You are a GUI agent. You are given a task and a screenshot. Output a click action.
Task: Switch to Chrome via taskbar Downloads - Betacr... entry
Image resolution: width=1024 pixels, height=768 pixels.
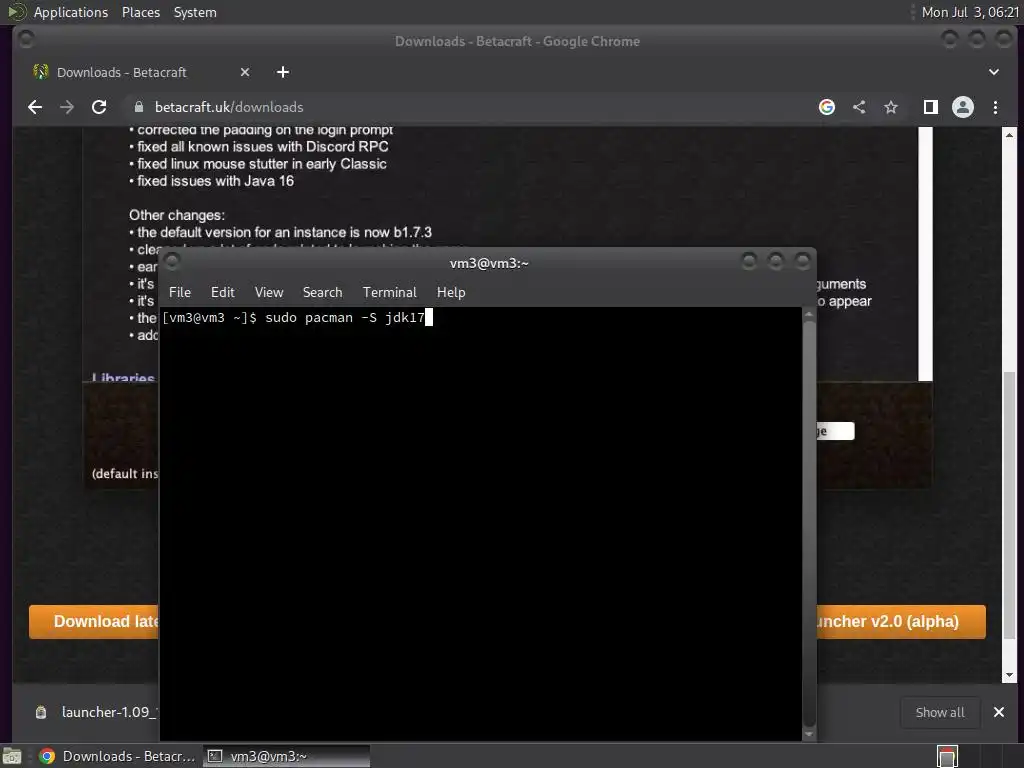coord(118,756)
